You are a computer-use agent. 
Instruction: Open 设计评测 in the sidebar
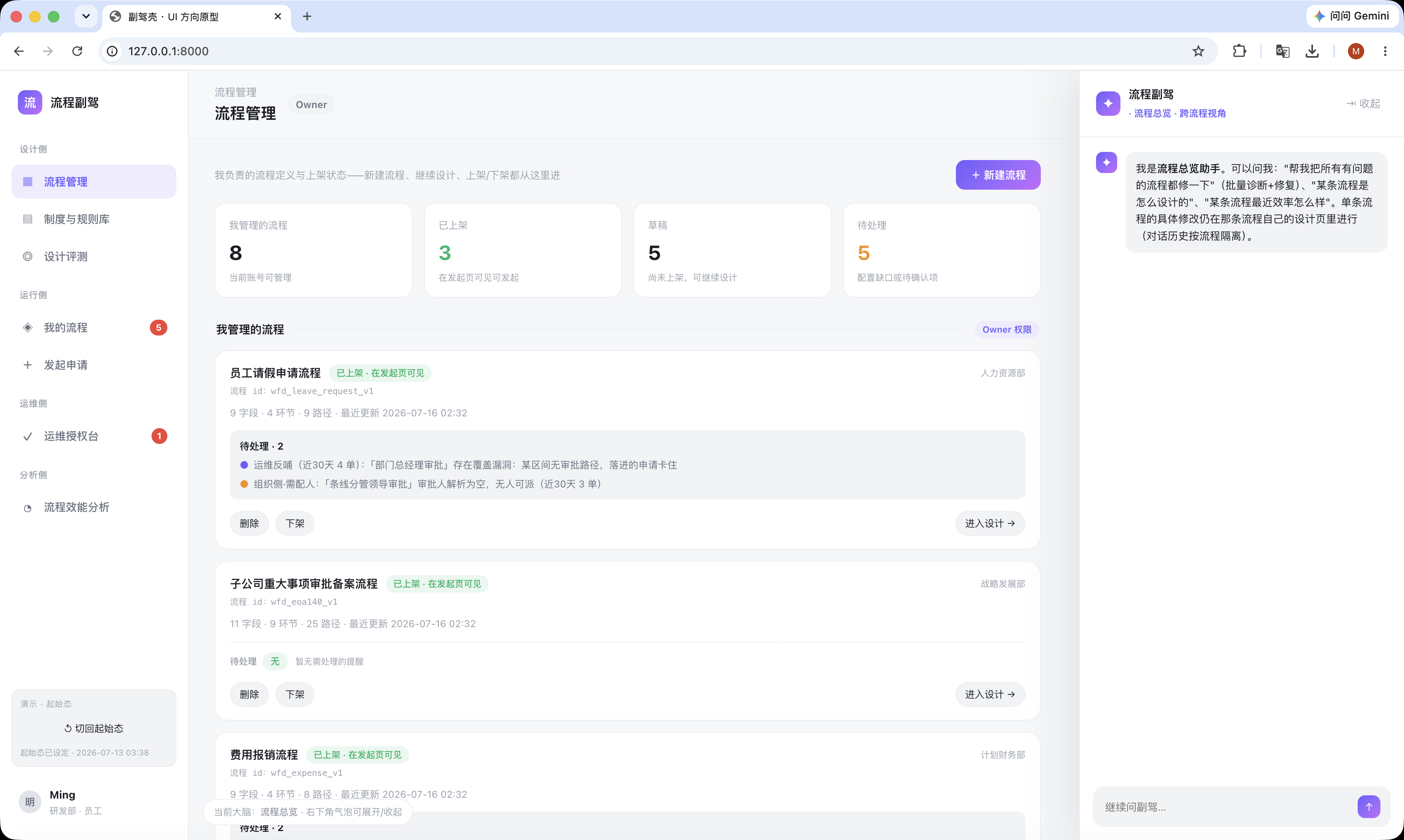(94, 256)
